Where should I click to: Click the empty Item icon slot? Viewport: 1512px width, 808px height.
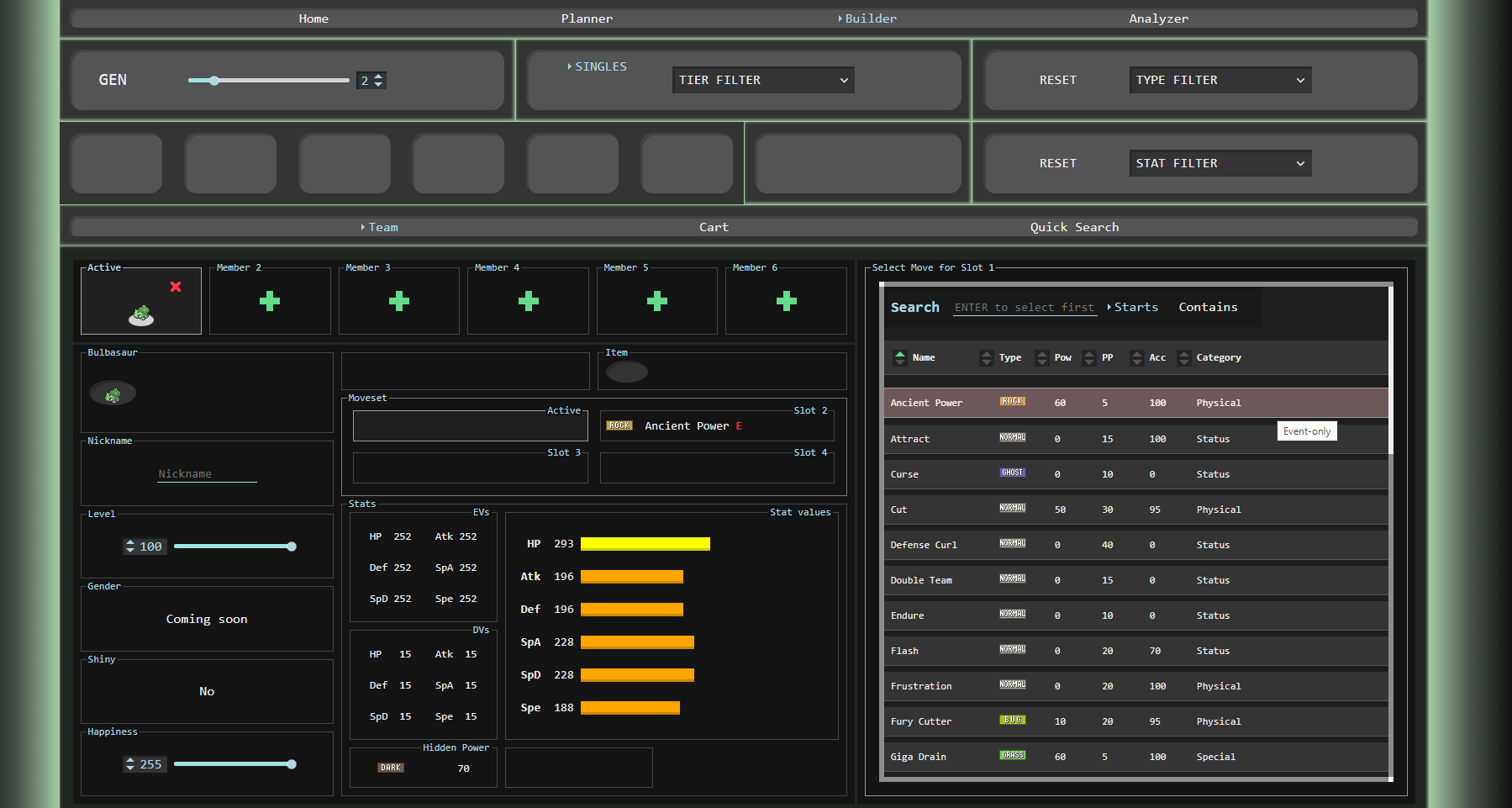coord(627,372)
